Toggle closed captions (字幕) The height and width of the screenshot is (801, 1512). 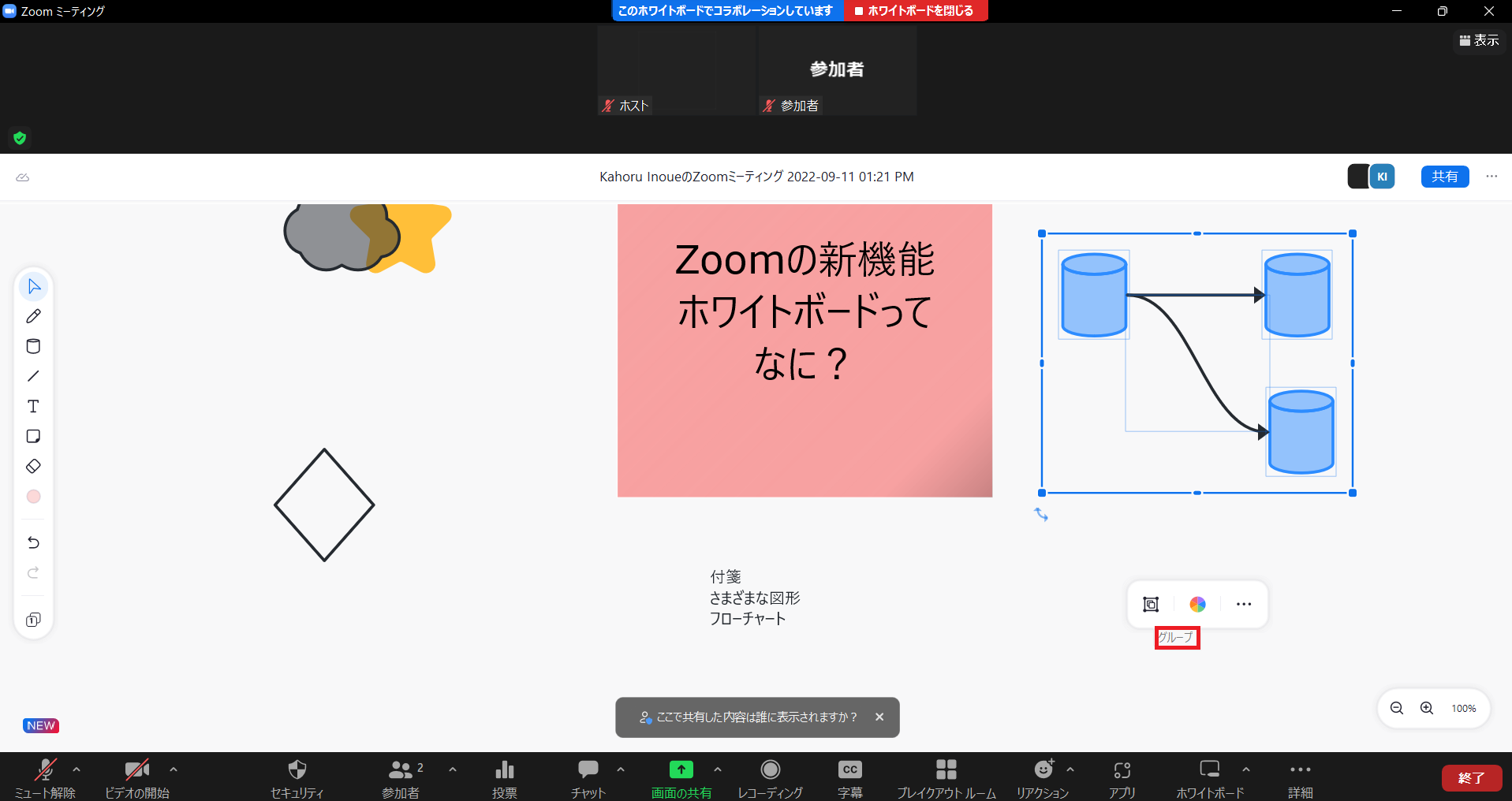[x=849, y=777]
